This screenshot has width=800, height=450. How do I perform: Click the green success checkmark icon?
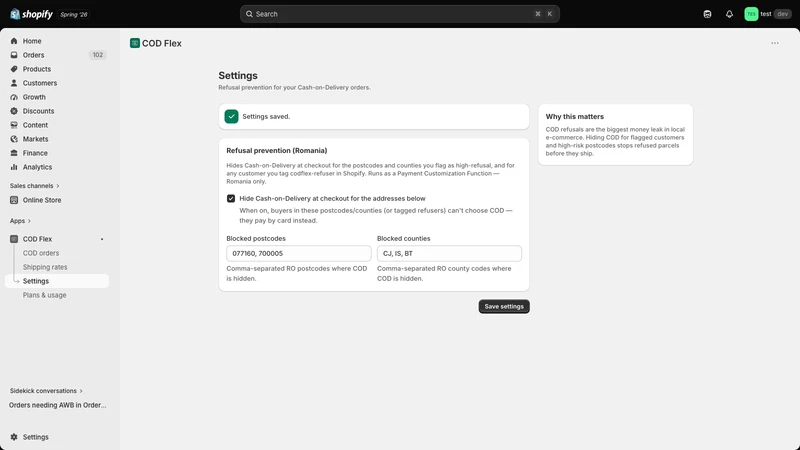[231, 116]
